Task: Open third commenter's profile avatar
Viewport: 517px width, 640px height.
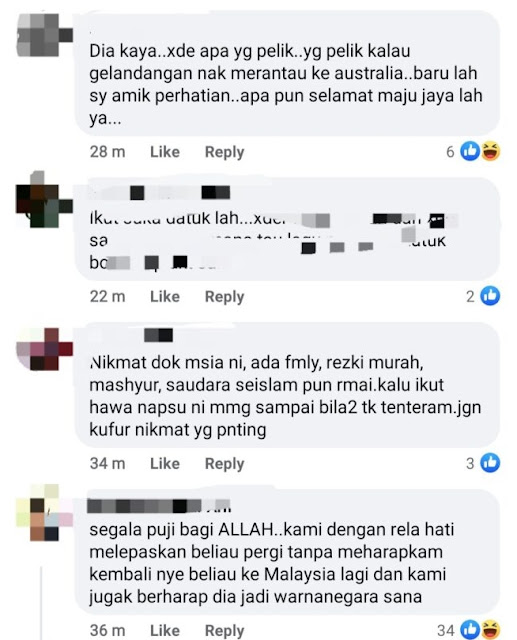Action: 44,349
